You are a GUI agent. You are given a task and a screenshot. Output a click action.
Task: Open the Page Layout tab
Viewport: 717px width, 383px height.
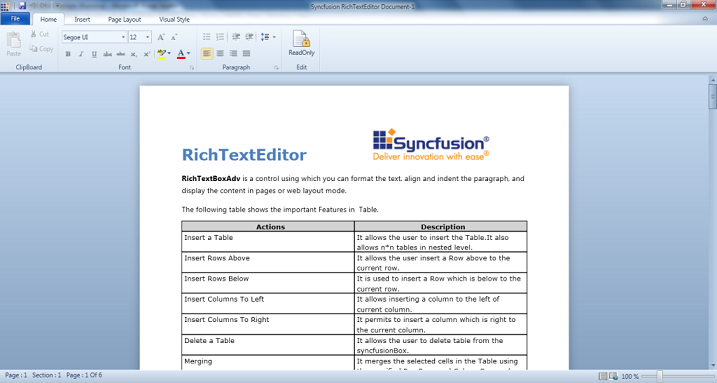click(124, 19)
